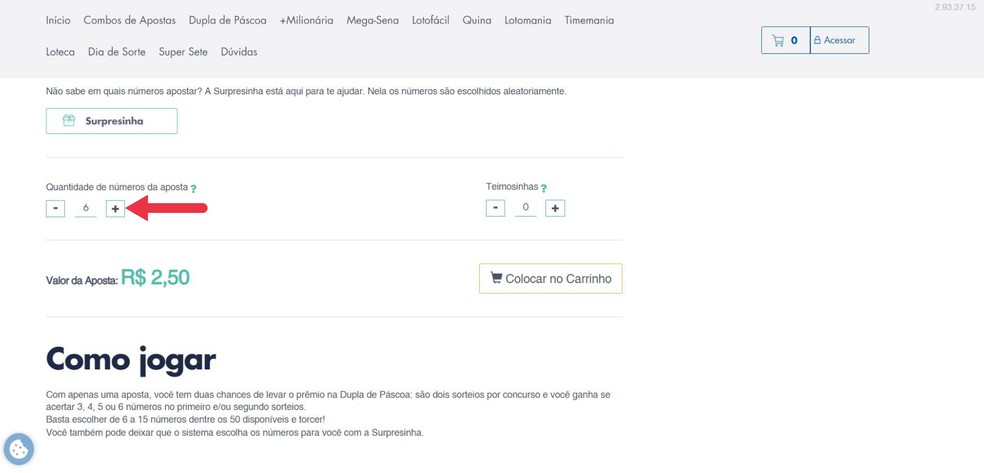The height and width of the screenshot is (473, 984).
Task: Click help icon next to Quantidade de números
Action: (193, 188)
